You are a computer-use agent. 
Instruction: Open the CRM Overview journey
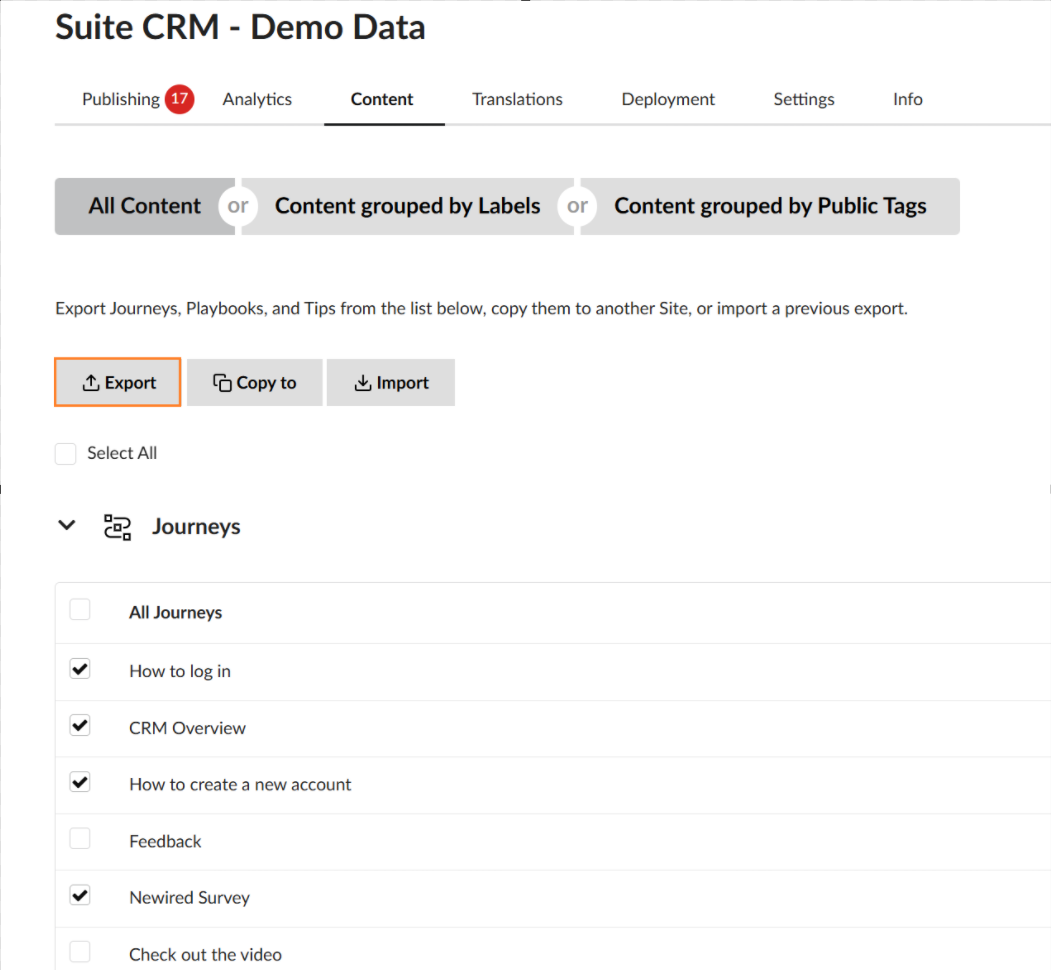click(x=187, y=728)
